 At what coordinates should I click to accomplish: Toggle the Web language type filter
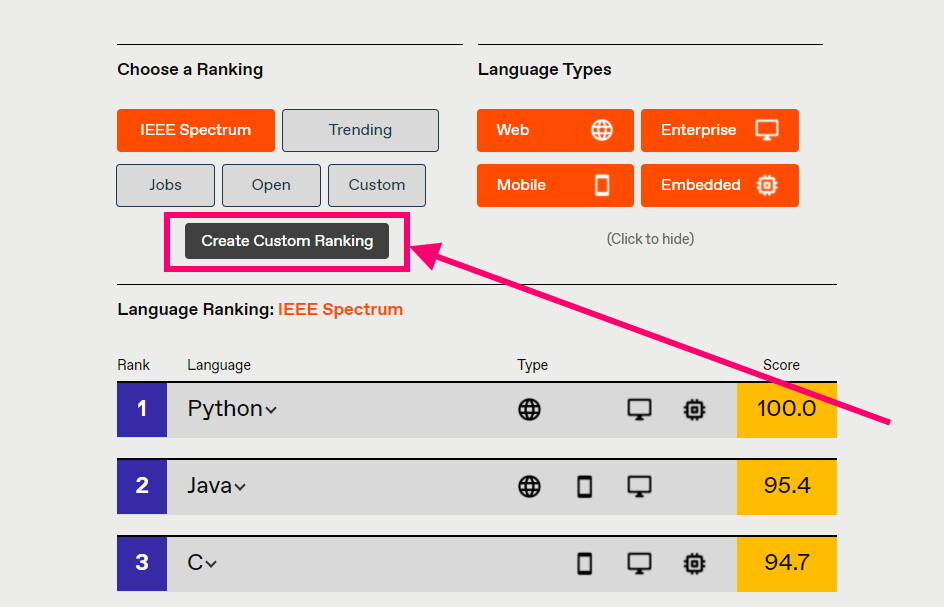(555, 130)
